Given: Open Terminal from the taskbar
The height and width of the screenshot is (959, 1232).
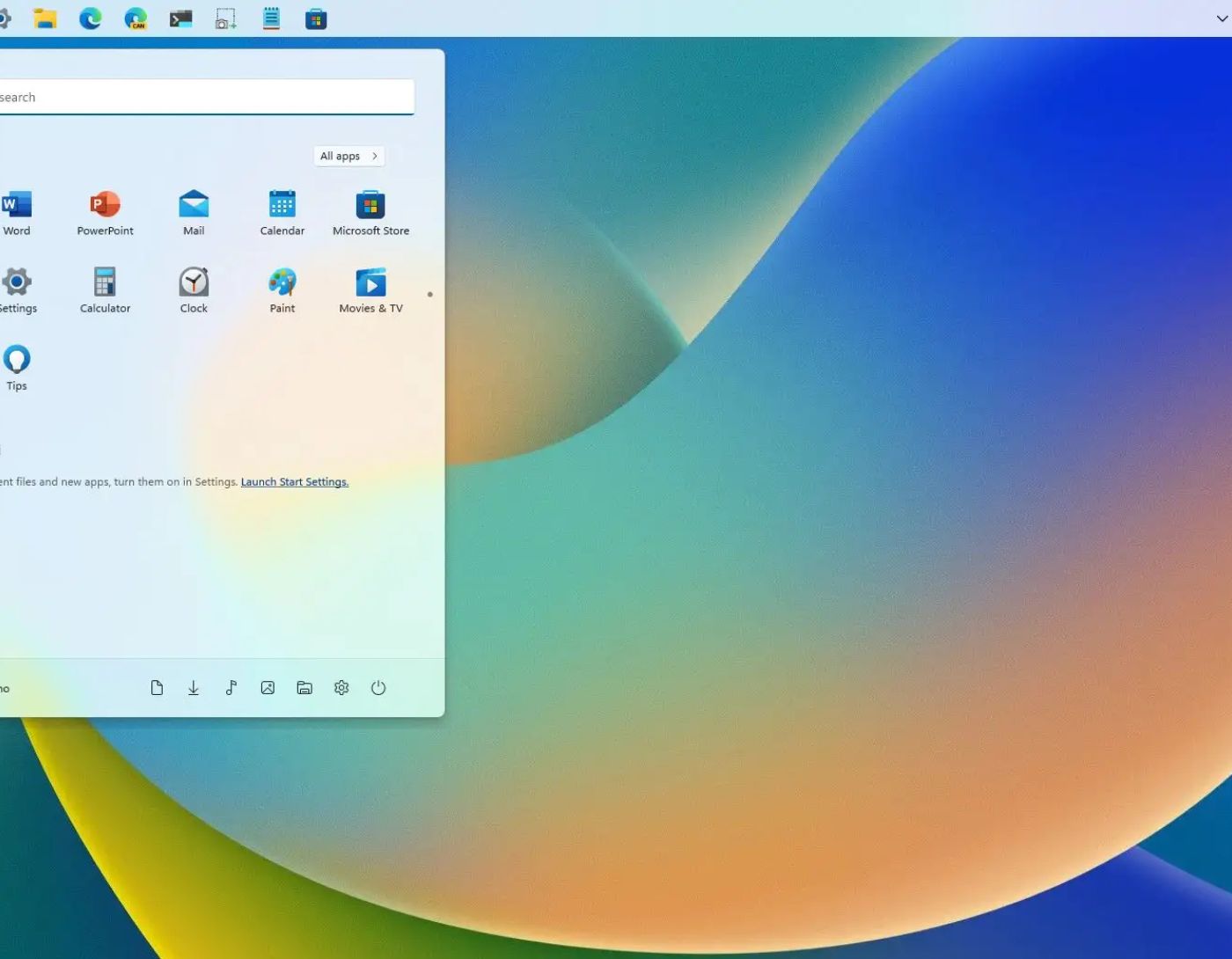Looking at the screenshot, I should pos(181,18).
